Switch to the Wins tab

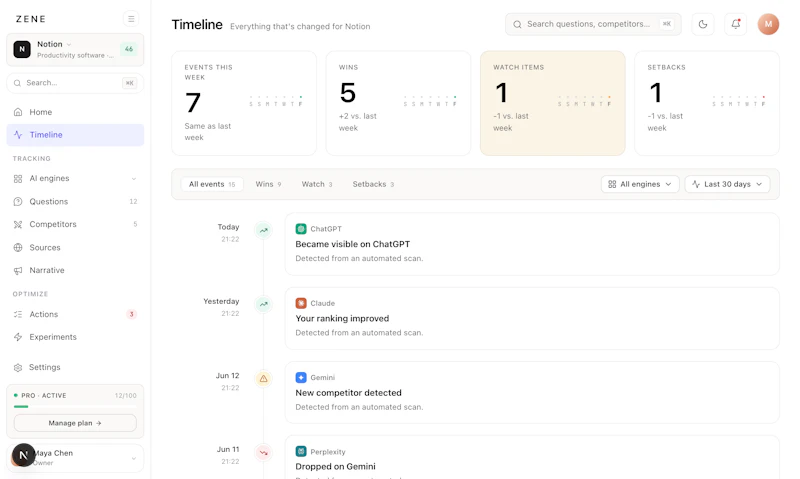(x=268, y=184)
